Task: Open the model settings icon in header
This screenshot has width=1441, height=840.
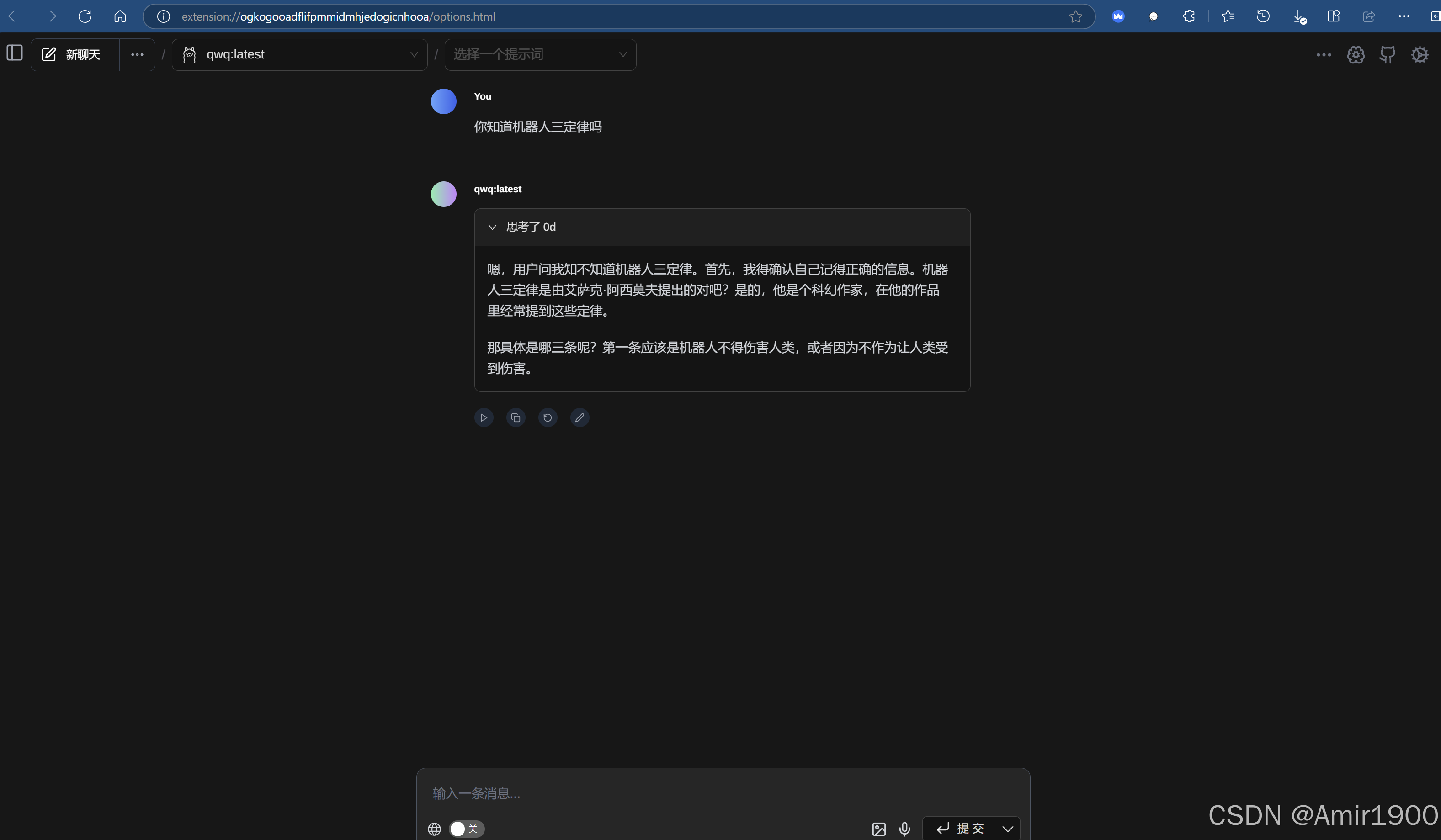Action: [x=1355, y=55]
